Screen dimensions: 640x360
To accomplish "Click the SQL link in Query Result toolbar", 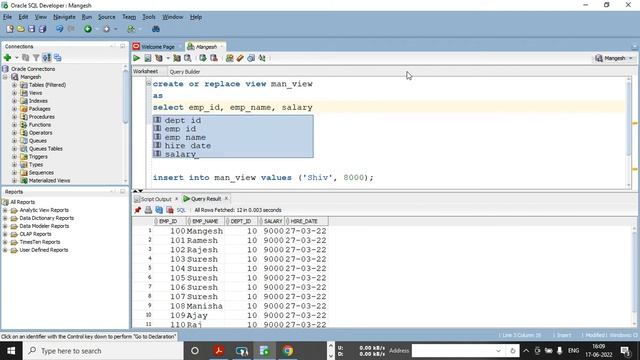I will click(x=181, y=210).
